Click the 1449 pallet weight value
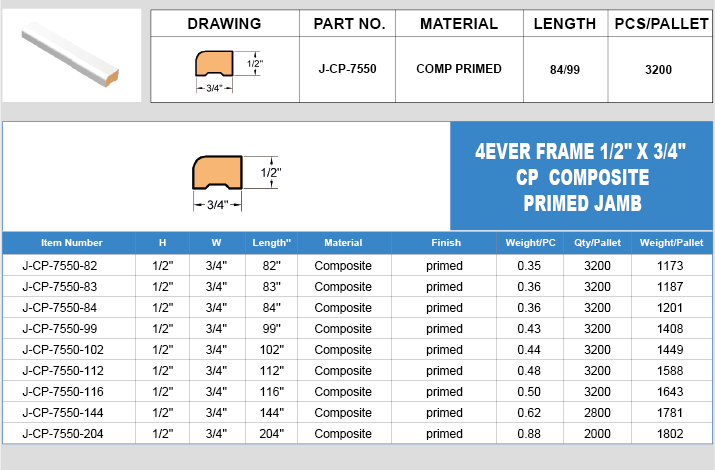 pos(670,350)
